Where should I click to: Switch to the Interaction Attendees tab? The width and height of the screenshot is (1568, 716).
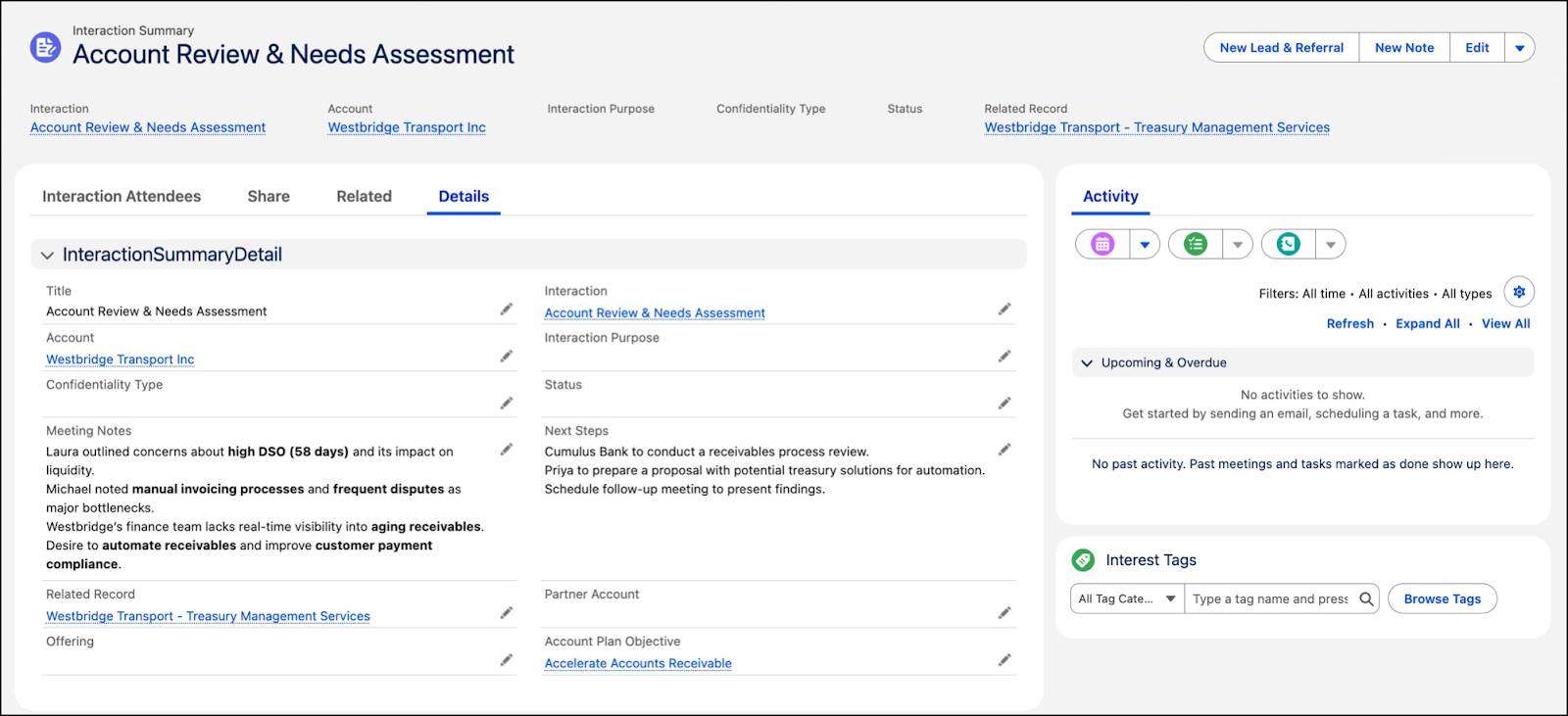[122, 196]
